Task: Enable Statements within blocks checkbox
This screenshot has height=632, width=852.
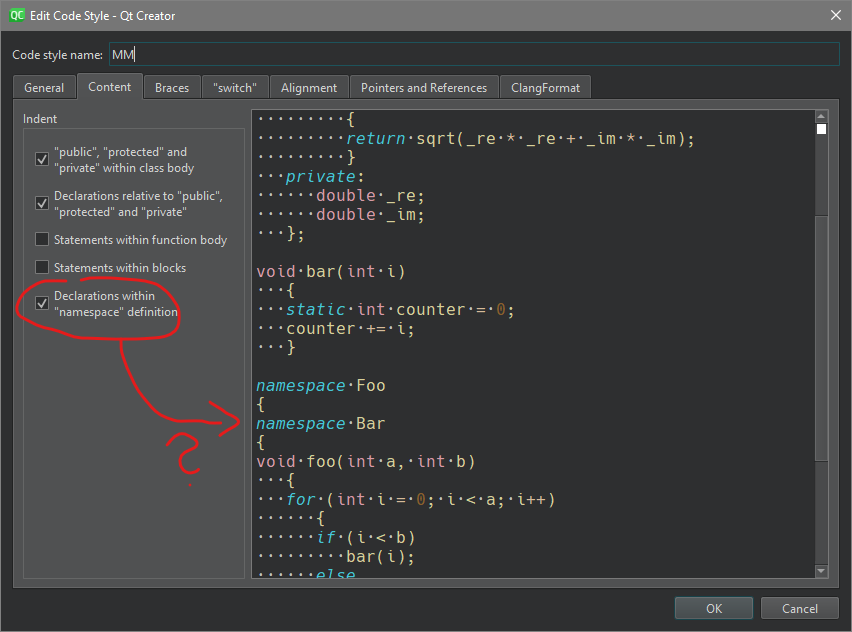Action: click(42, 267)
